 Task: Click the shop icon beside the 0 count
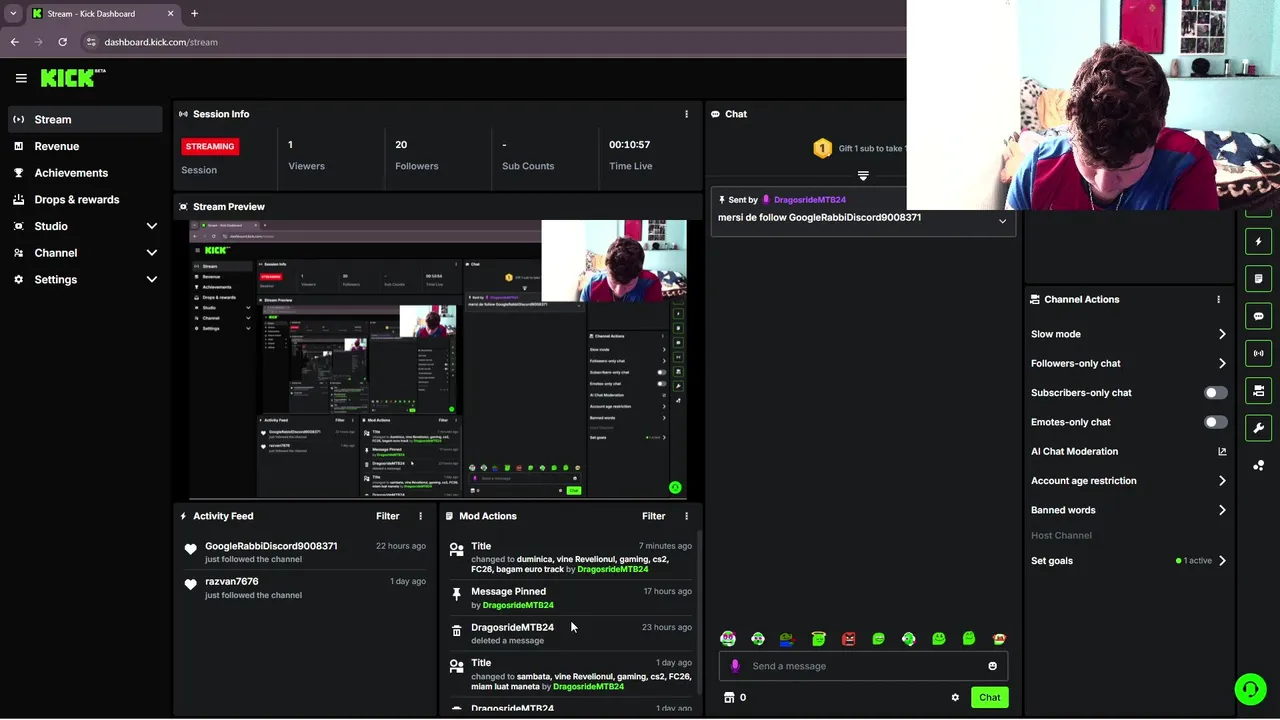729,697
